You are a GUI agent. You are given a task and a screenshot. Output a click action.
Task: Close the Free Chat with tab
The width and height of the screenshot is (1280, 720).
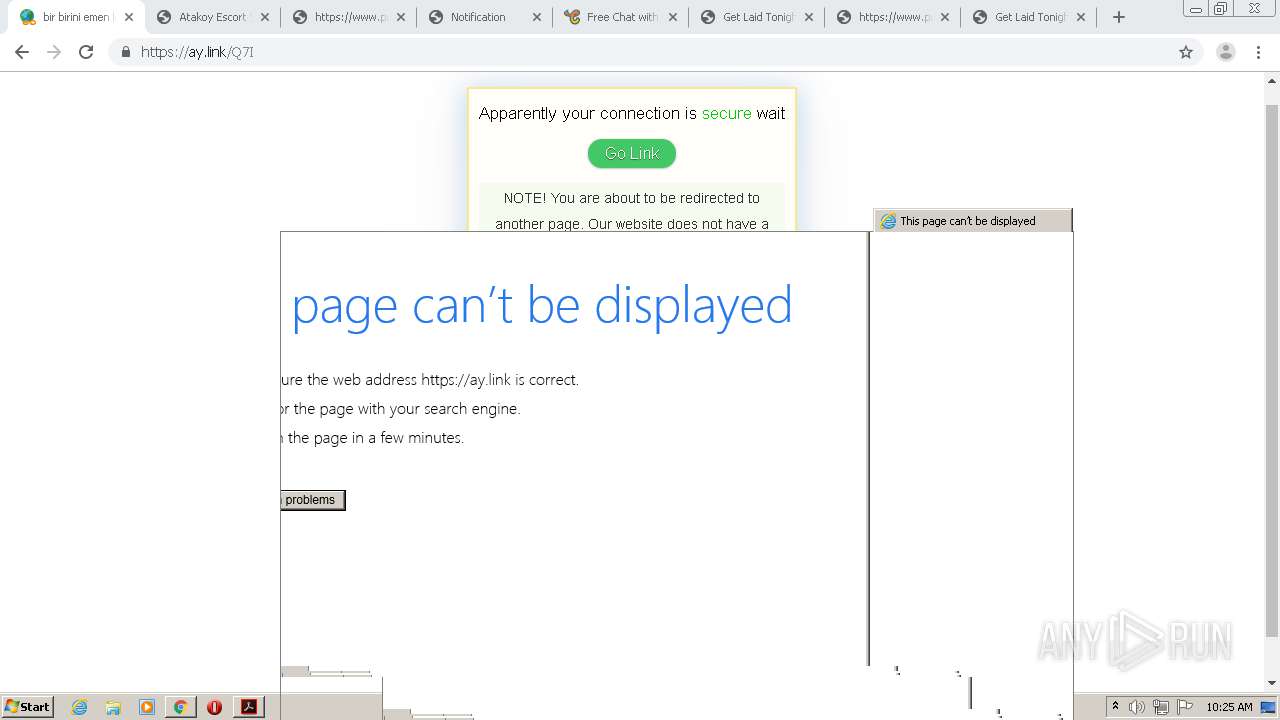pyautogui.click(x=673, y=17)
